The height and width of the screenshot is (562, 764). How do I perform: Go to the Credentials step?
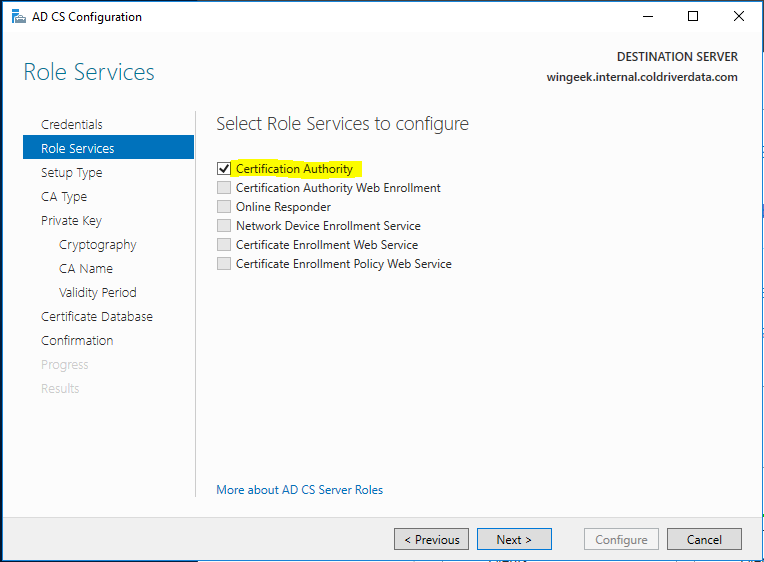[x=72, y=124]
